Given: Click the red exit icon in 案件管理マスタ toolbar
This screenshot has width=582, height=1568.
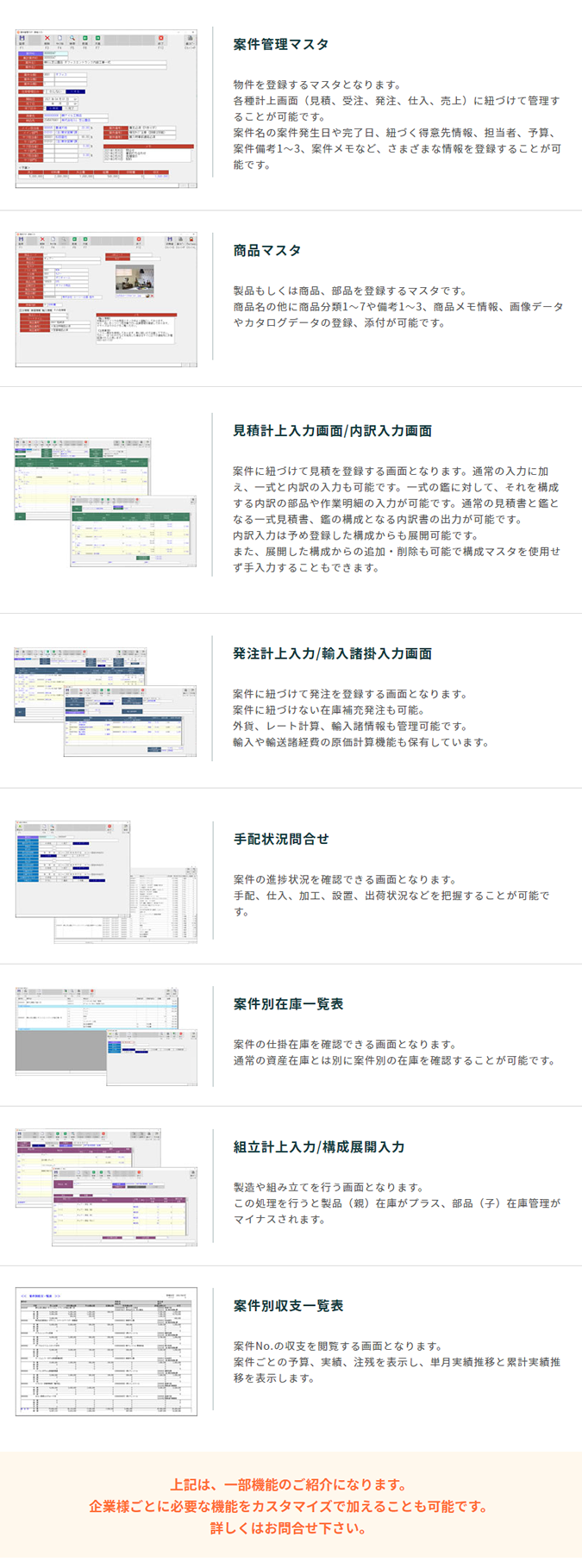Looking at the screenshot, I should point(160,39).
